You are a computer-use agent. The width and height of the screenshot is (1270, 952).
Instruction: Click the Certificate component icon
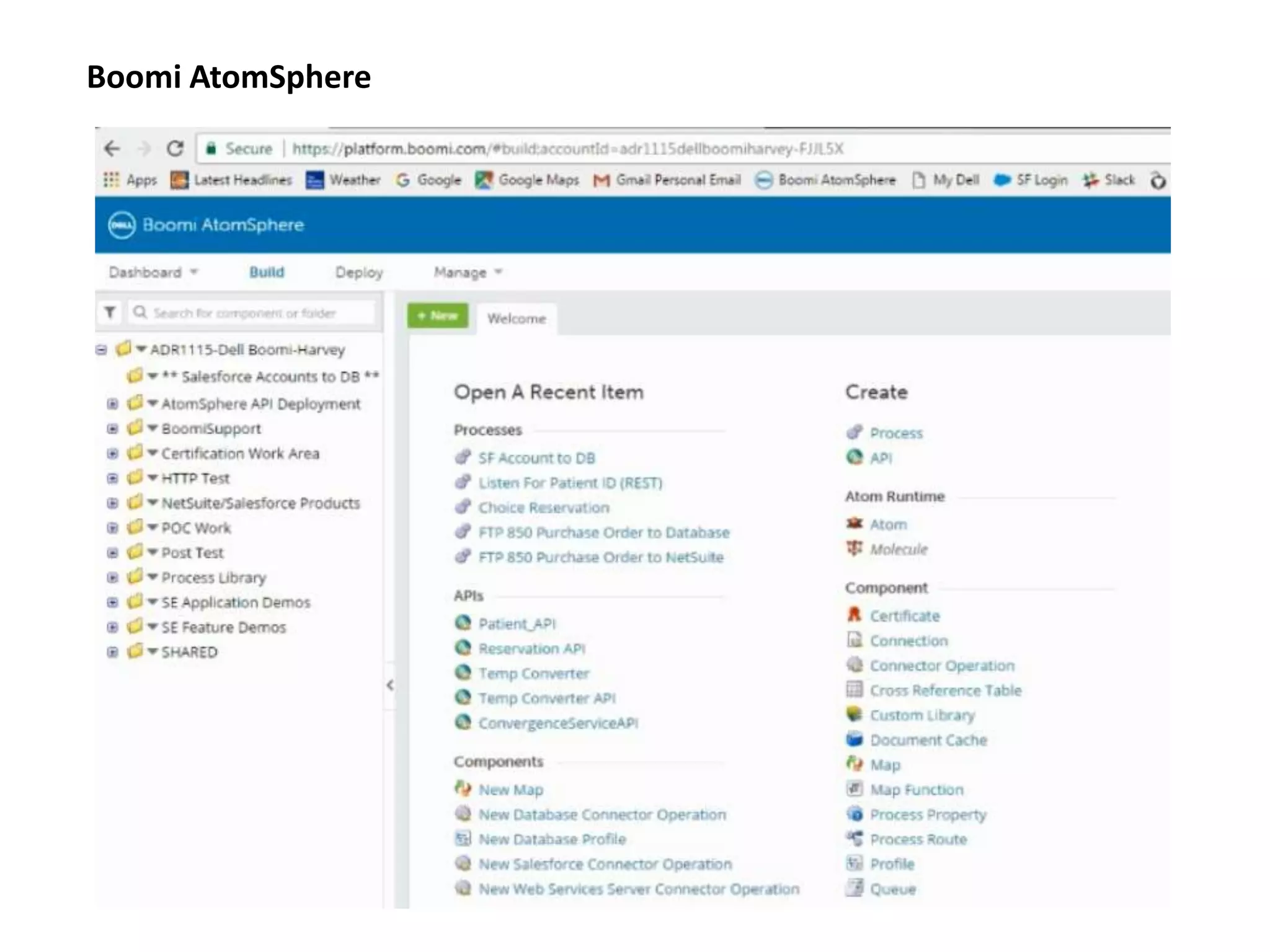pos(855,615)
